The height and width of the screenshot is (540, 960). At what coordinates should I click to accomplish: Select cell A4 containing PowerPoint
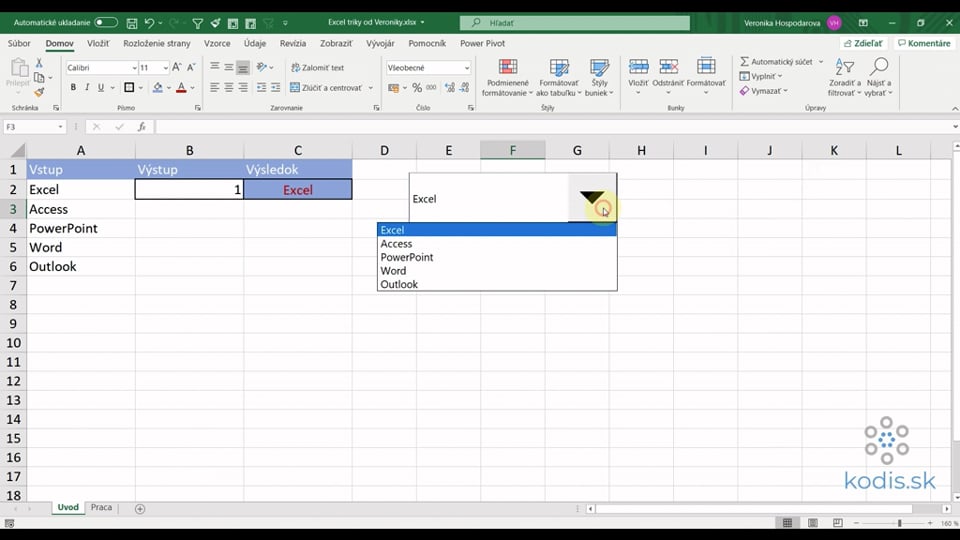pos(80,228)
